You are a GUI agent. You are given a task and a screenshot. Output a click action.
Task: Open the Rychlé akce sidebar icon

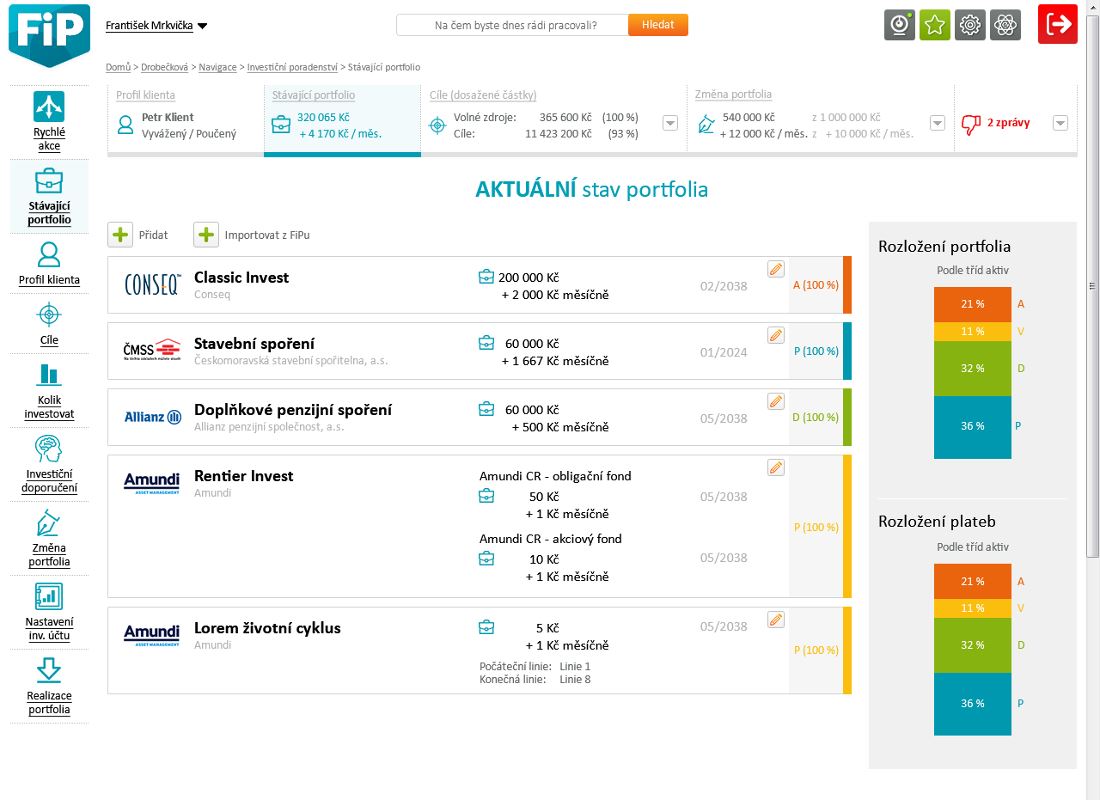coord(48,107)
